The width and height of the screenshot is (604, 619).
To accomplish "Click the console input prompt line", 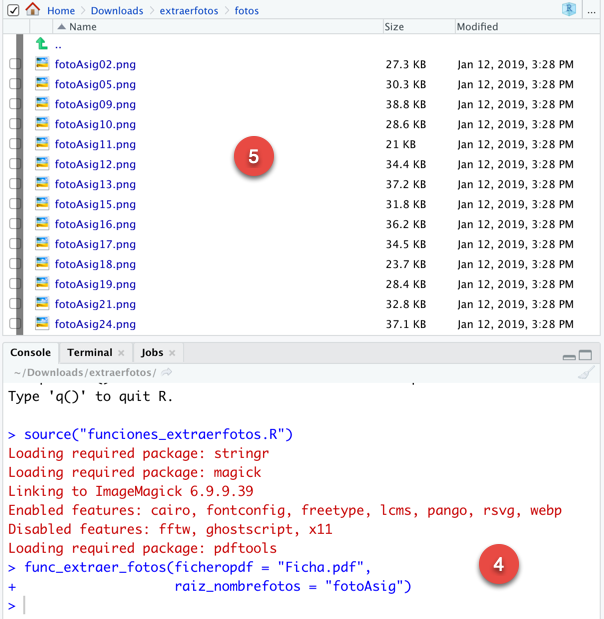I will pyautogui.click(x=302, y=606).
